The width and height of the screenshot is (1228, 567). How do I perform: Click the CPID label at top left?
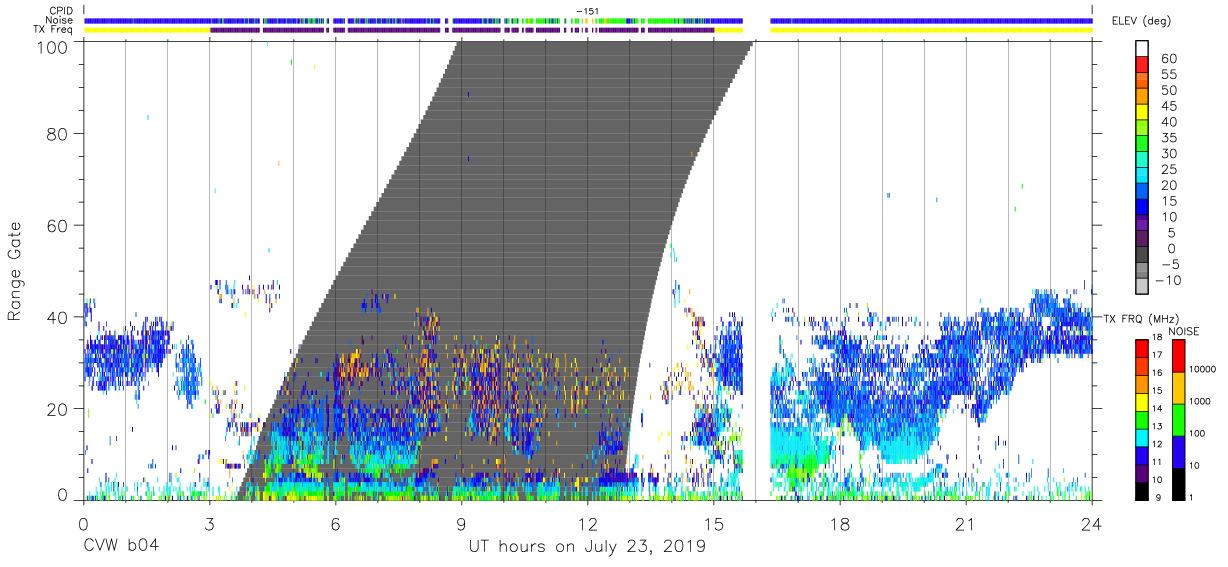pyautogui.click(x=61, y=11)
